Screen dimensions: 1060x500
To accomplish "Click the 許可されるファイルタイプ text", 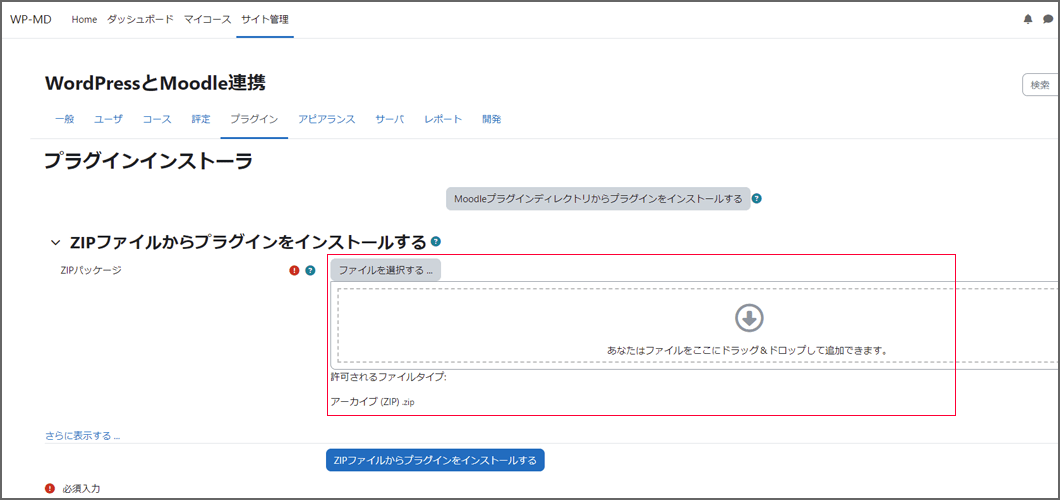I will click(x=389, y=377).
